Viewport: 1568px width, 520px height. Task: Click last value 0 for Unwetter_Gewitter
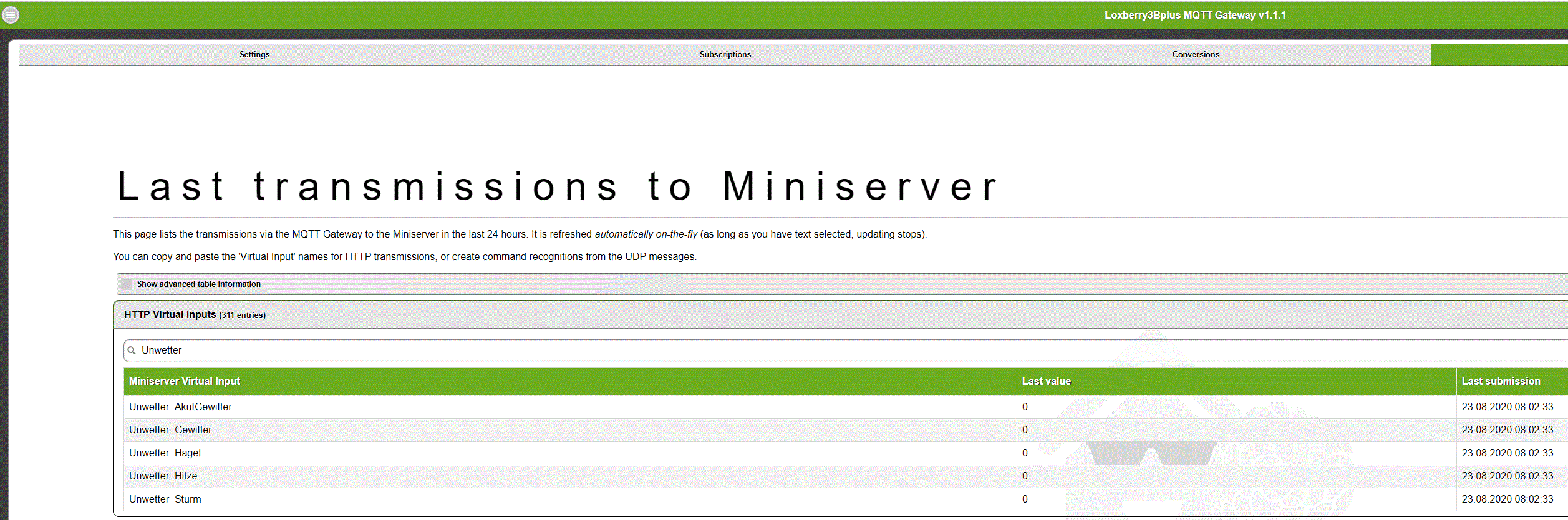click(1025, 430)
